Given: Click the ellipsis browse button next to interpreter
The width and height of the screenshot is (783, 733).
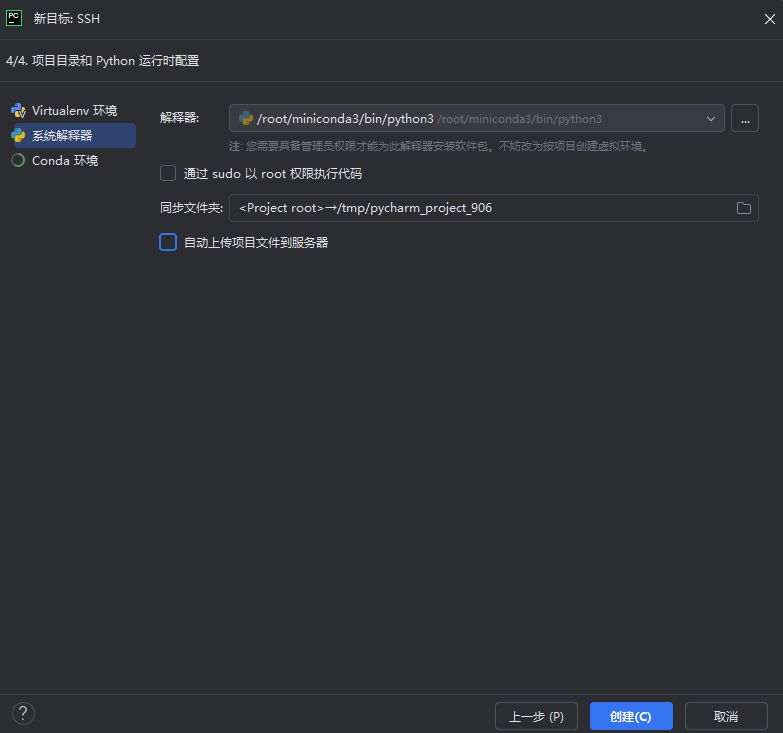Looking at the screenshot, I should click(745, 118).
